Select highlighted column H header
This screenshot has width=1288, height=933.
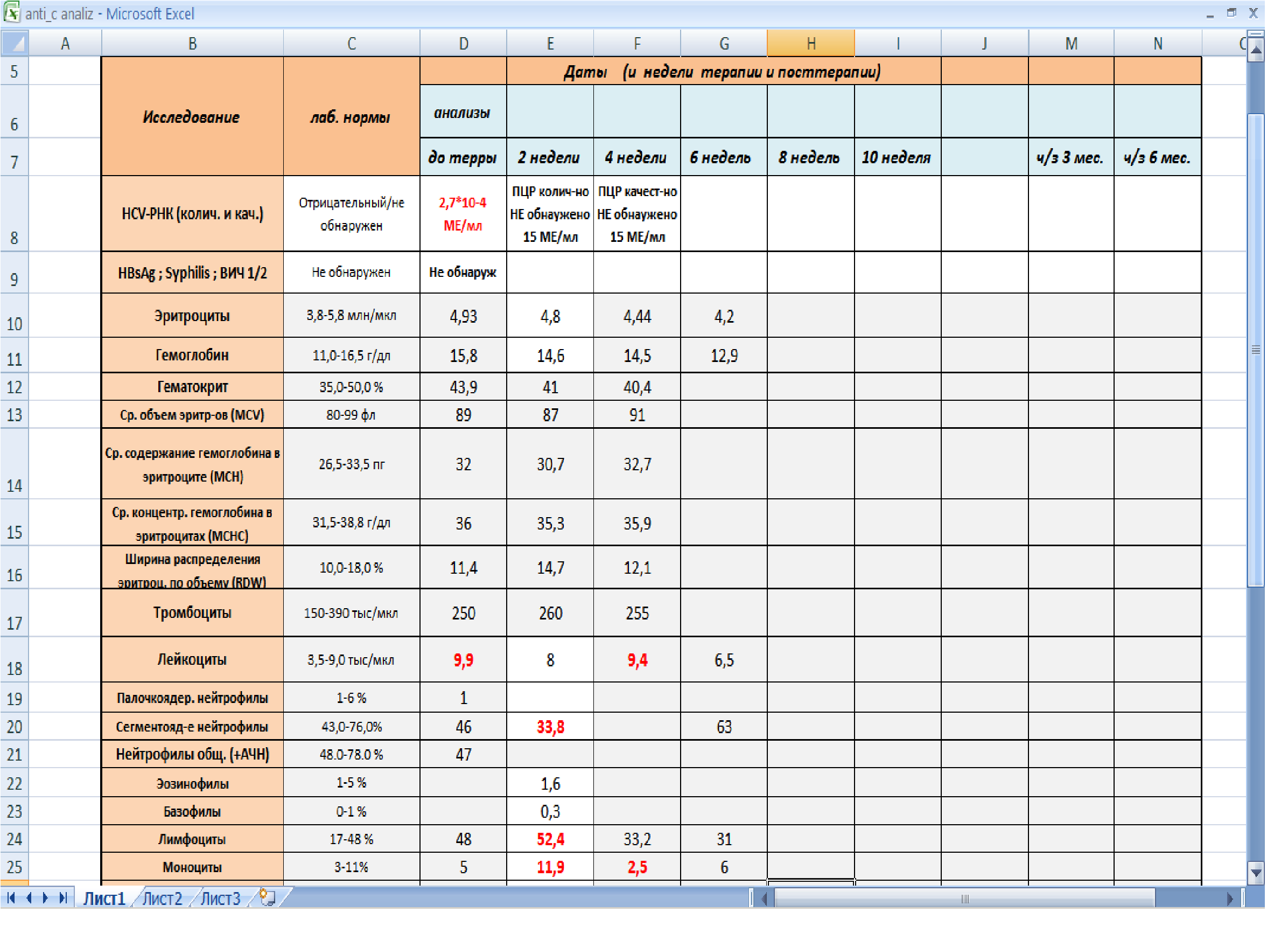click(811, 44)
